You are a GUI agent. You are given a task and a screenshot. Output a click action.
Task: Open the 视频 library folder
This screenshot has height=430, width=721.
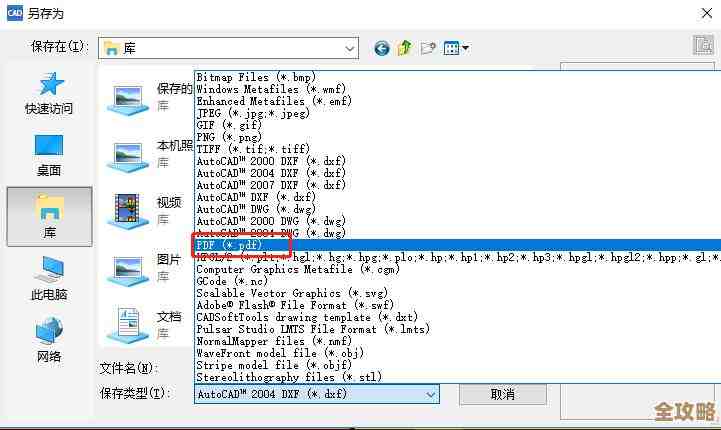[146, 210]
